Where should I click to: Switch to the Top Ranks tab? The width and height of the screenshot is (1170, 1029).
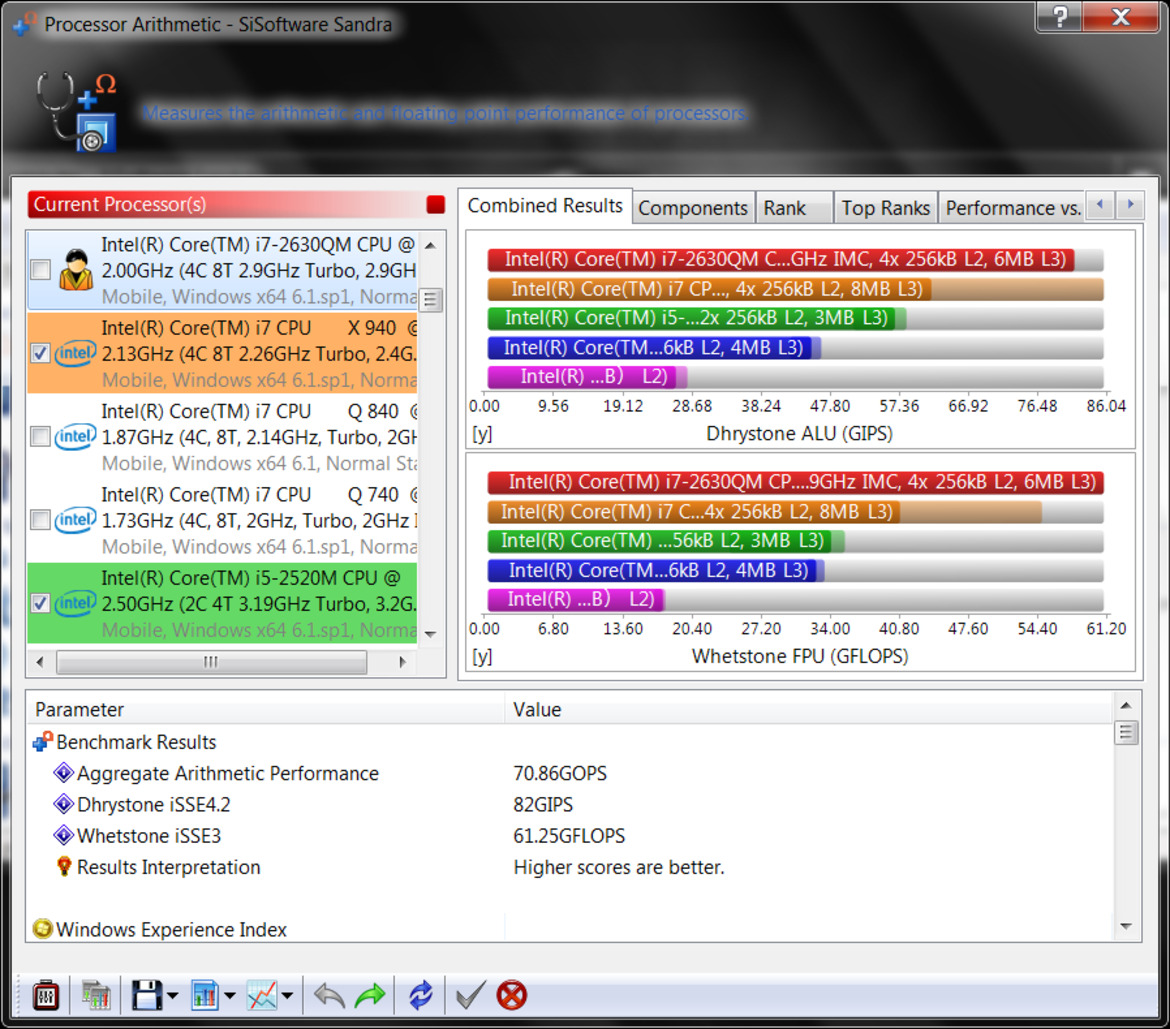[x=885, y=208]
